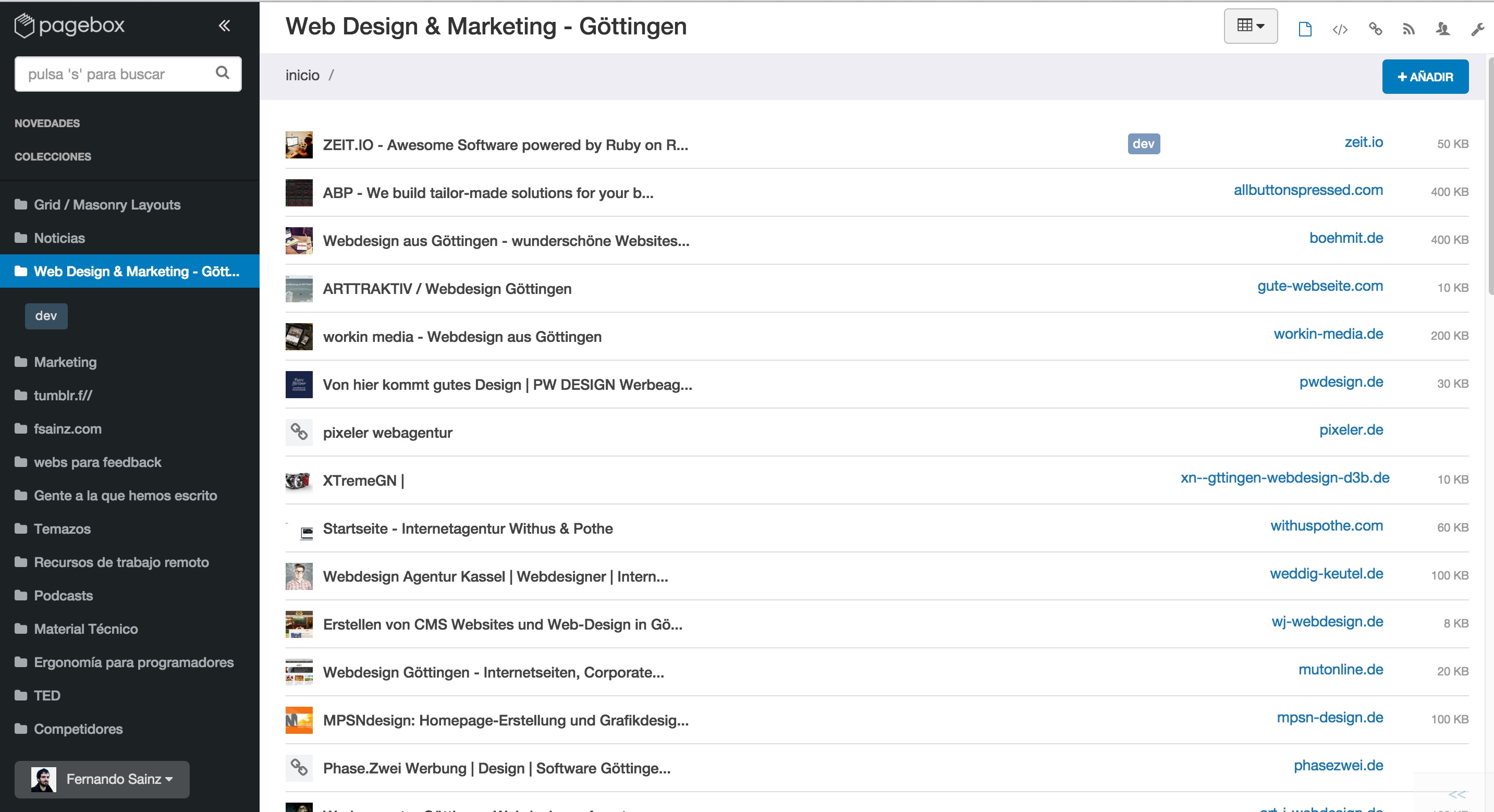
Task: Open withuspothe.com link
Action: click(x=1326, y=526)
